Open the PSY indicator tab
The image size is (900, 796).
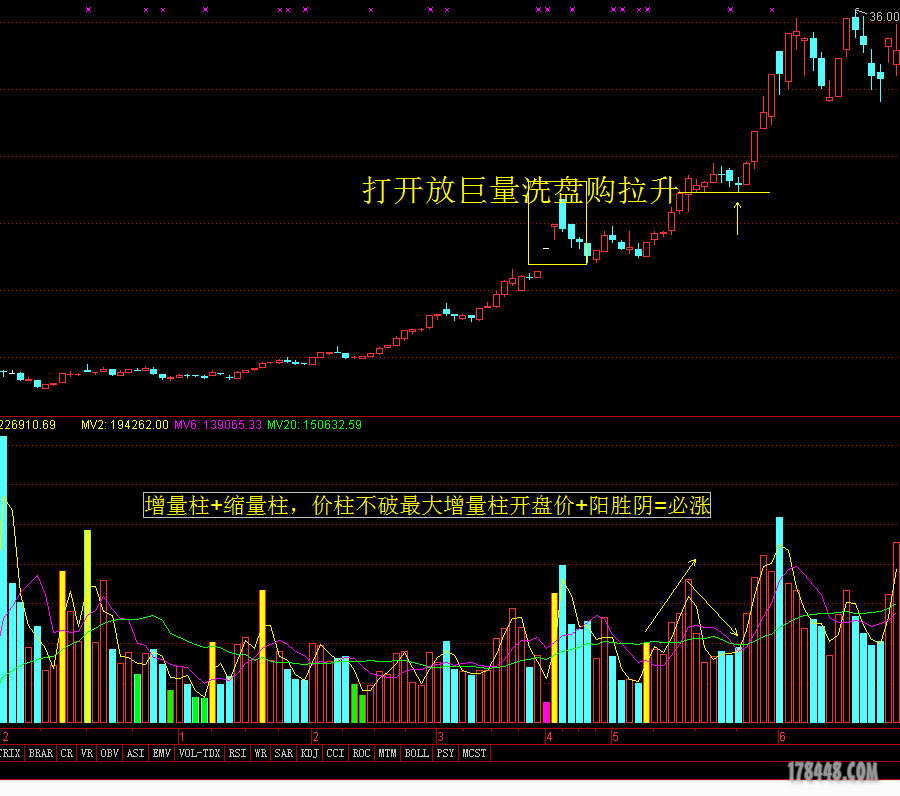coord(445,753)
